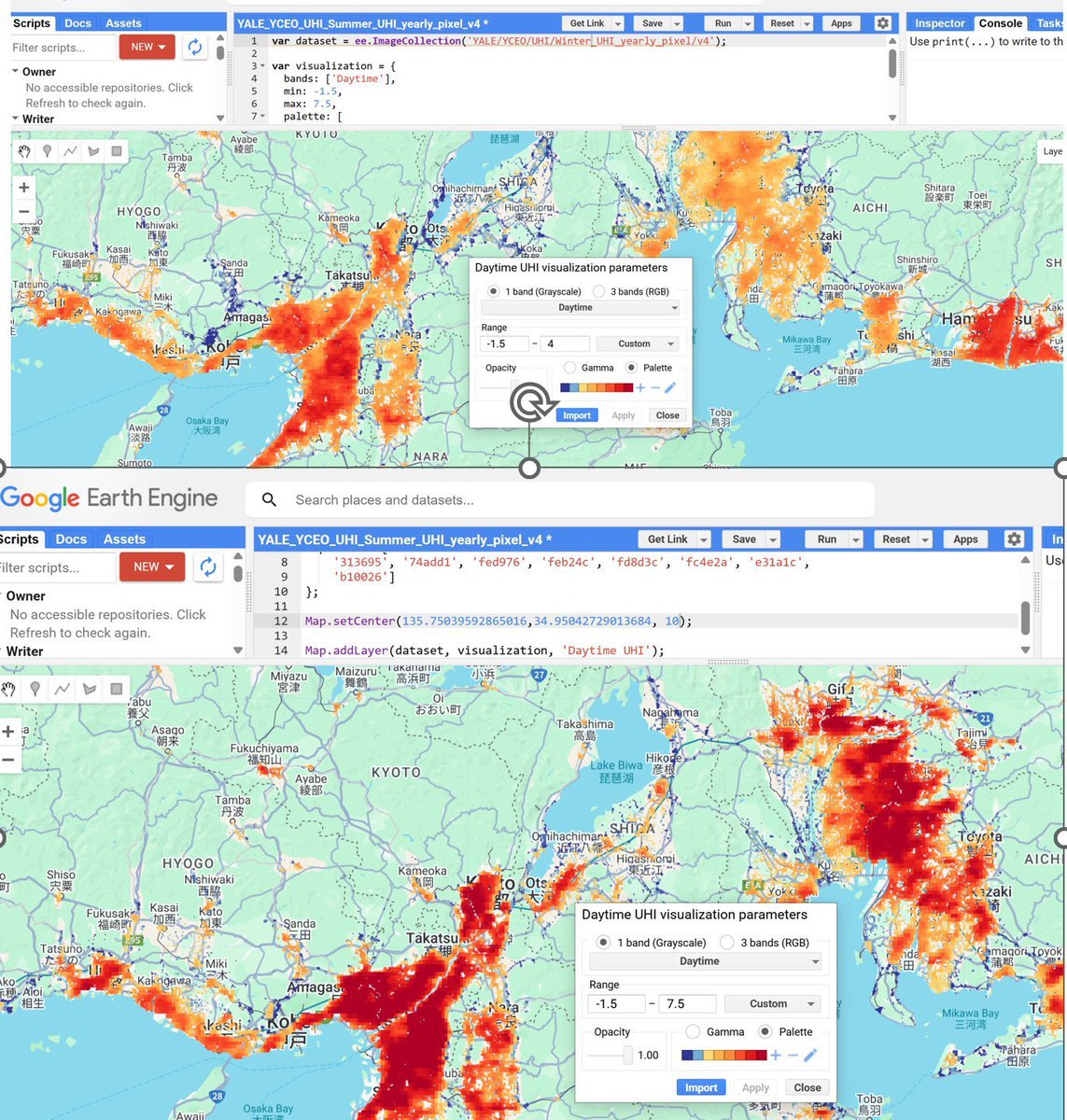Screen dimensions: 1067x1120
Task: Click Reset button in lower toolbar
Action: pos(896,539)
